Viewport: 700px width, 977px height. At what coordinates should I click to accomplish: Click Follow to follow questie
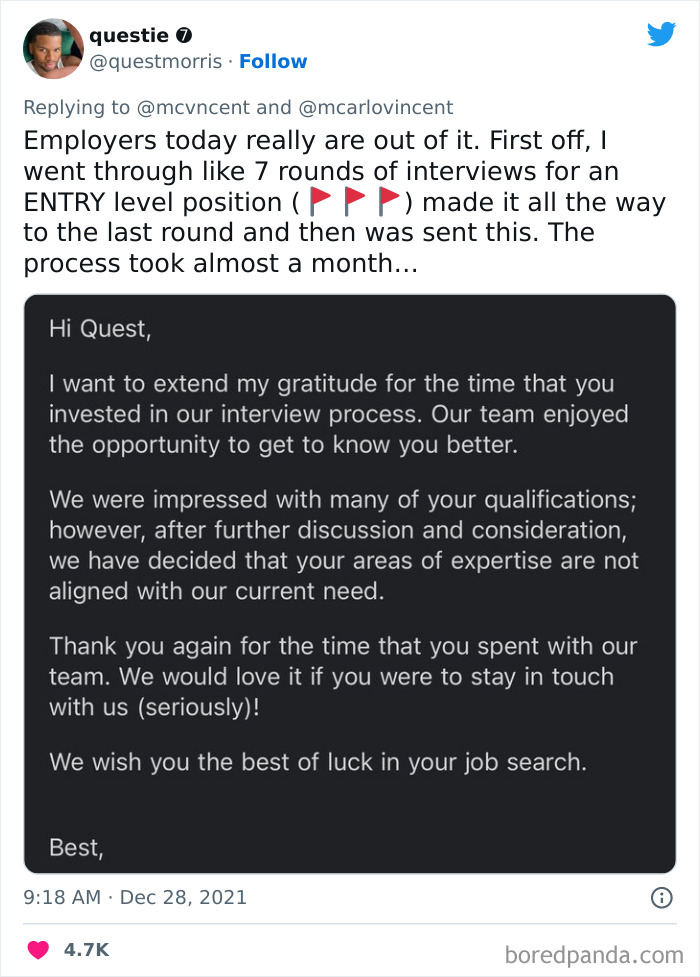click(x=273, y=62)
